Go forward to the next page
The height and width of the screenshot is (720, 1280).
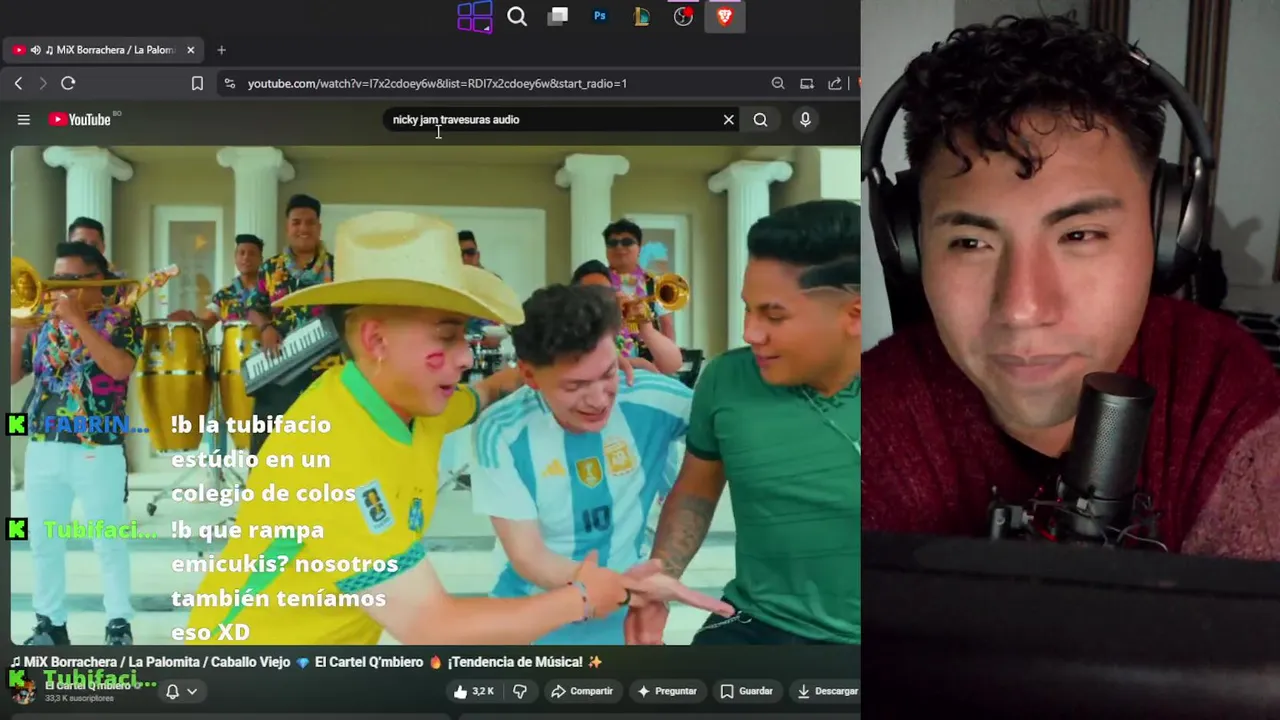click(x=42, y=84)
